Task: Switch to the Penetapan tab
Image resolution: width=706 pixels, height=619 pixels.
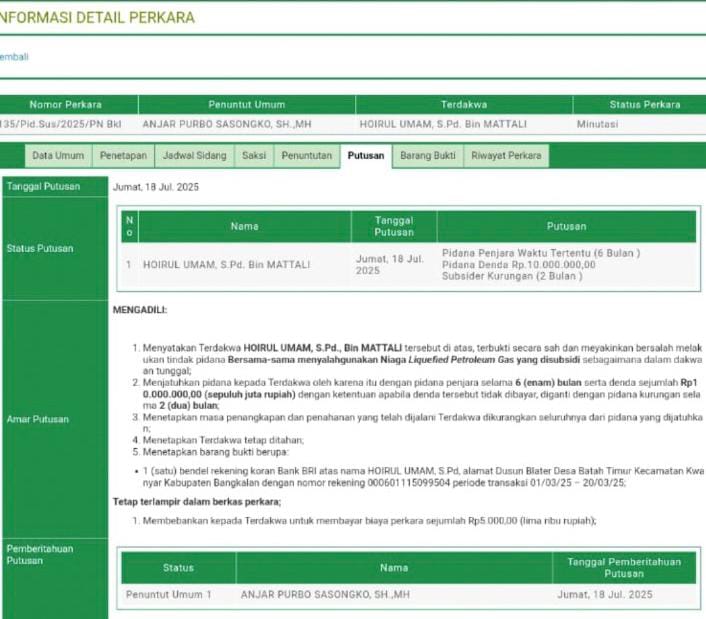Action: (x=123, y=156)
